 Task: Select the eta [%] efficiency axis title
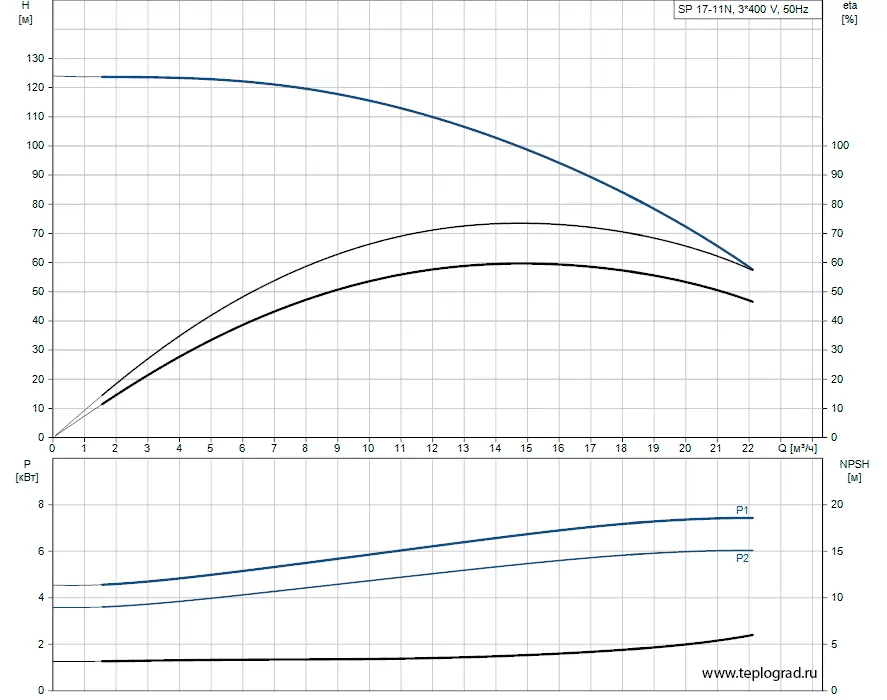pos(850,13)
